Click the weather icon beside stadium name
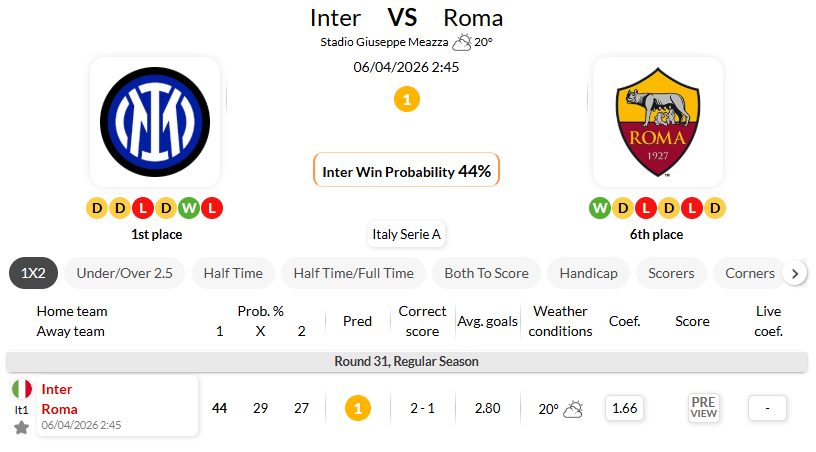The width and height of the screenshot is (816, 452). coord(462,42)
